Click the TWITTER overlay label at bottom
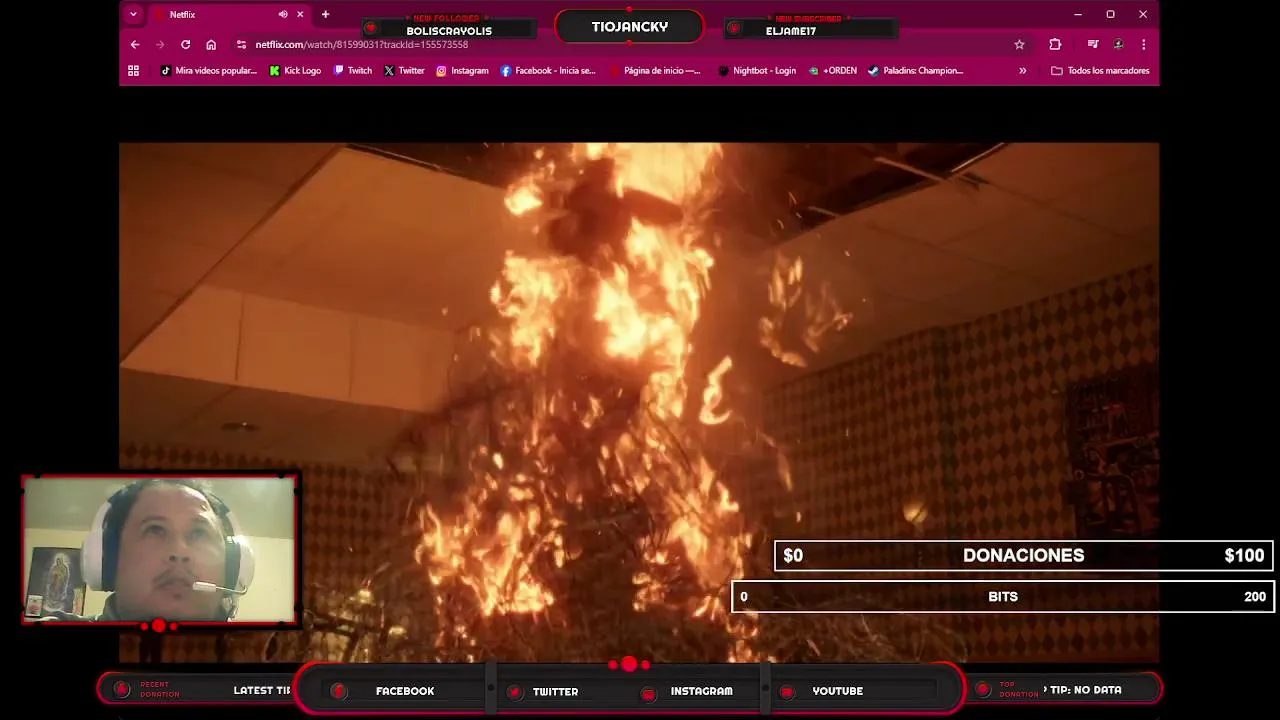This screenshot has height=720, width=1280. click(555, 691)
